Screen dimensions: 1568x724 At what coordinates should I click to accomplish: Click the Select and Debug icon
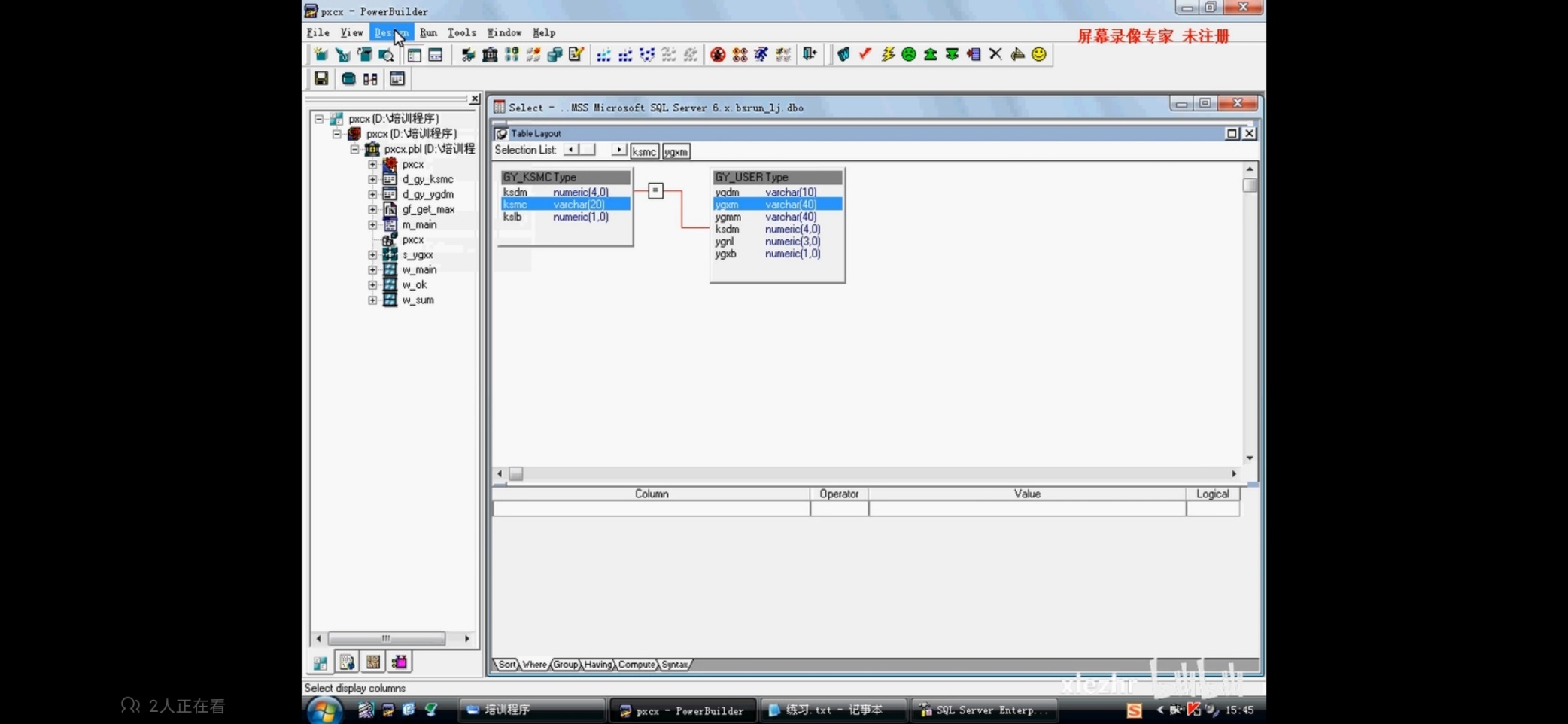tap(740, 54)
